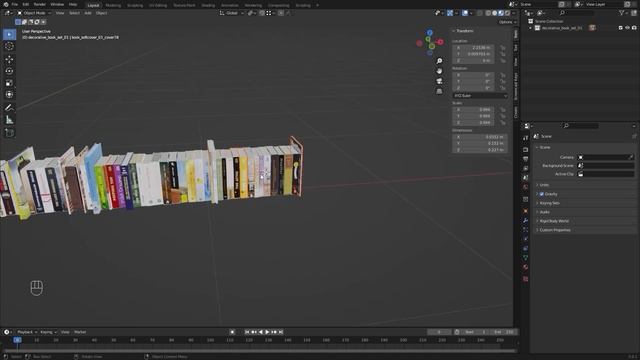The height and width of the screenshot is (360, 640).
Task: Switch to the Modeling workspace tab
Action: pyautogui.click(x=113, y=5)
